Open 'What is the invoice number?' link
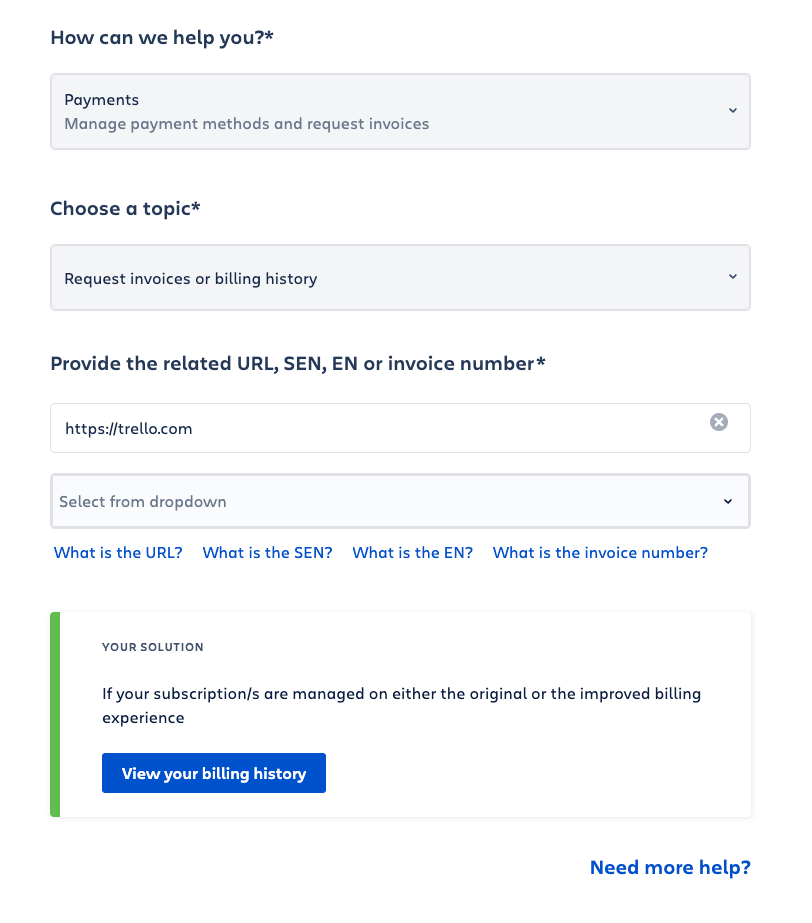 pos(600,552)
